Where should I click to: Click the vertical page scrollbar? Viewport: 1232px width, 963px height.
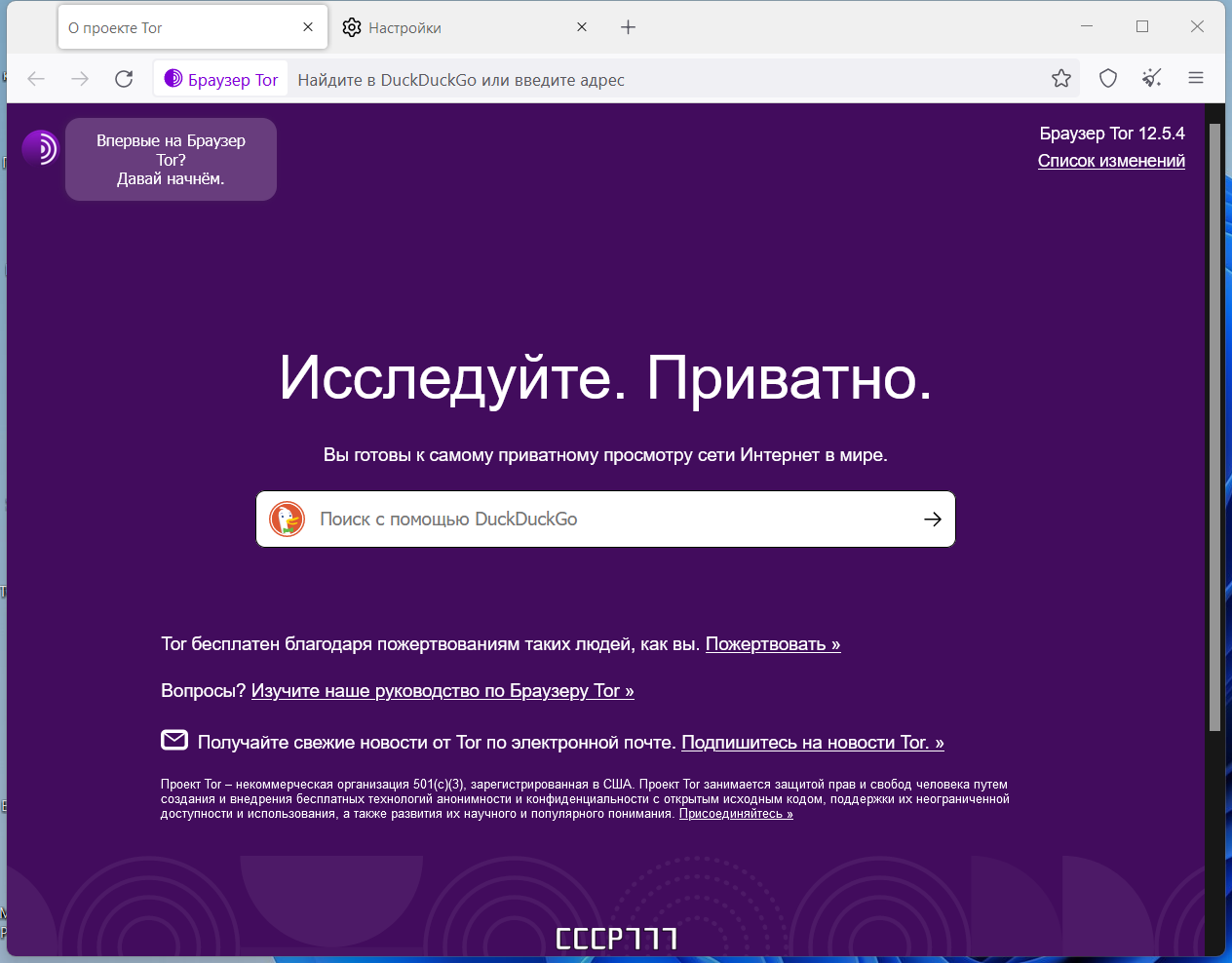click(1214, 429)
